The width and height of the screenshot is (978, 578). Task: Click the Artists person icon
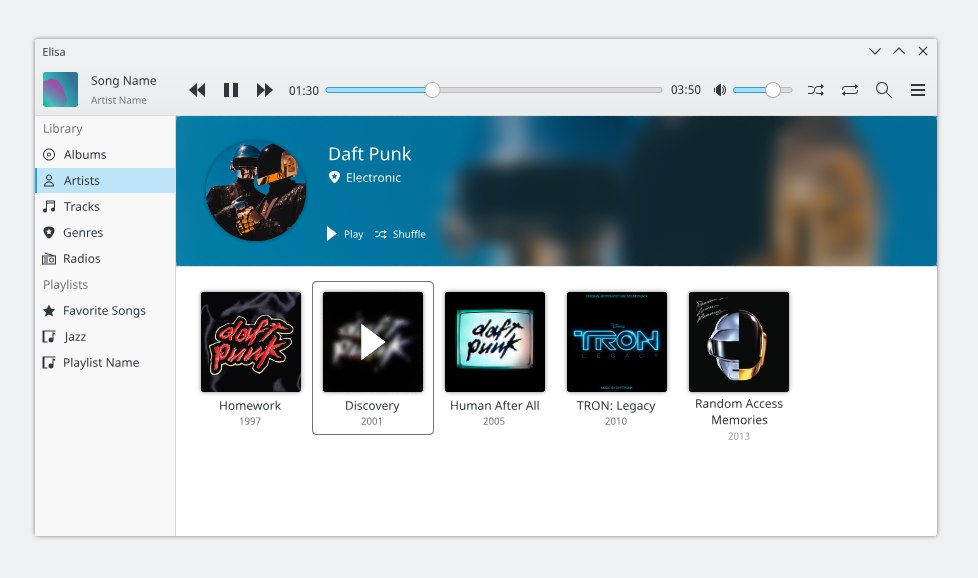pyautogui.click(x=49, y=181)
